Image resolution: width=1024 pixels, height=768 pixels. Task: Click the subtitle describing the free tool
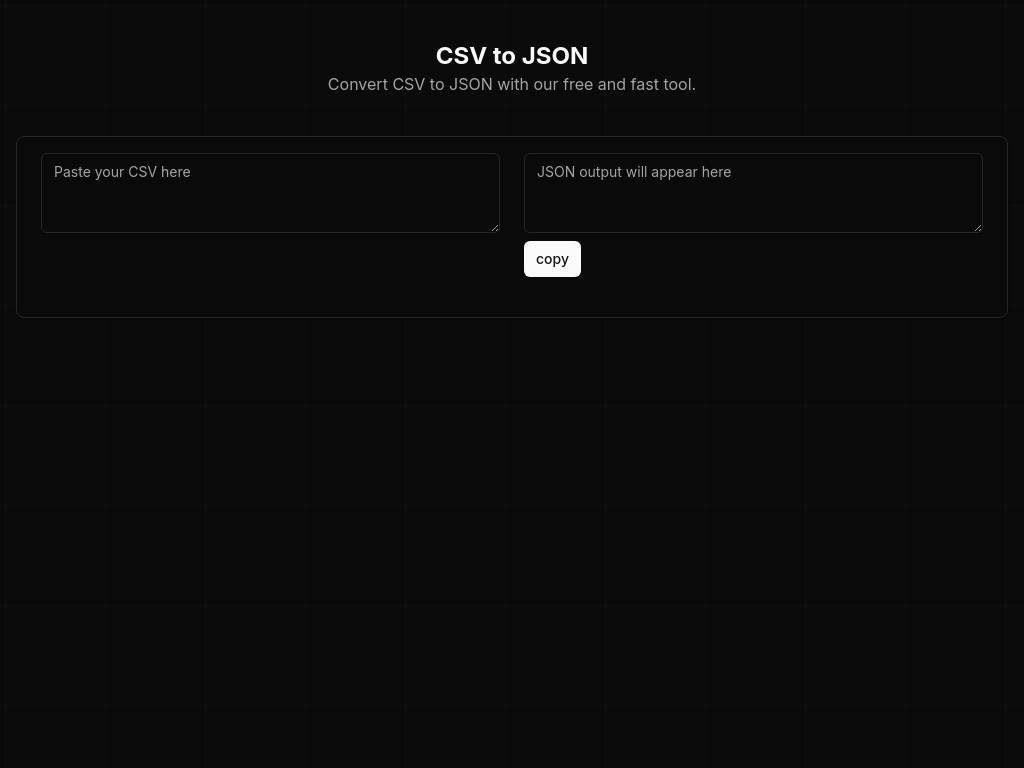pos(512,84)
